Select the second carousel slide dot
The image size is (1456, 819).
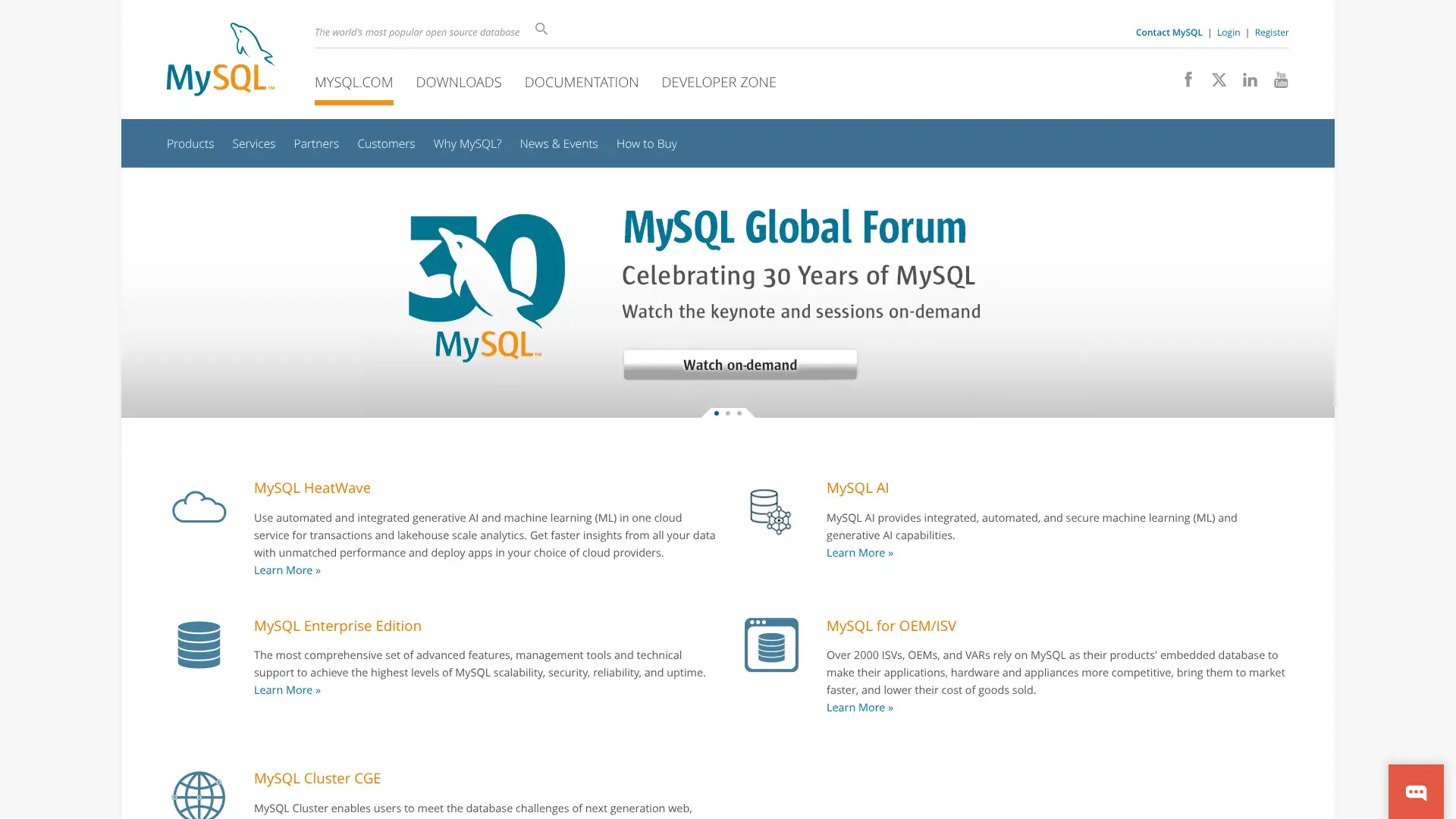tap(728, 413)
